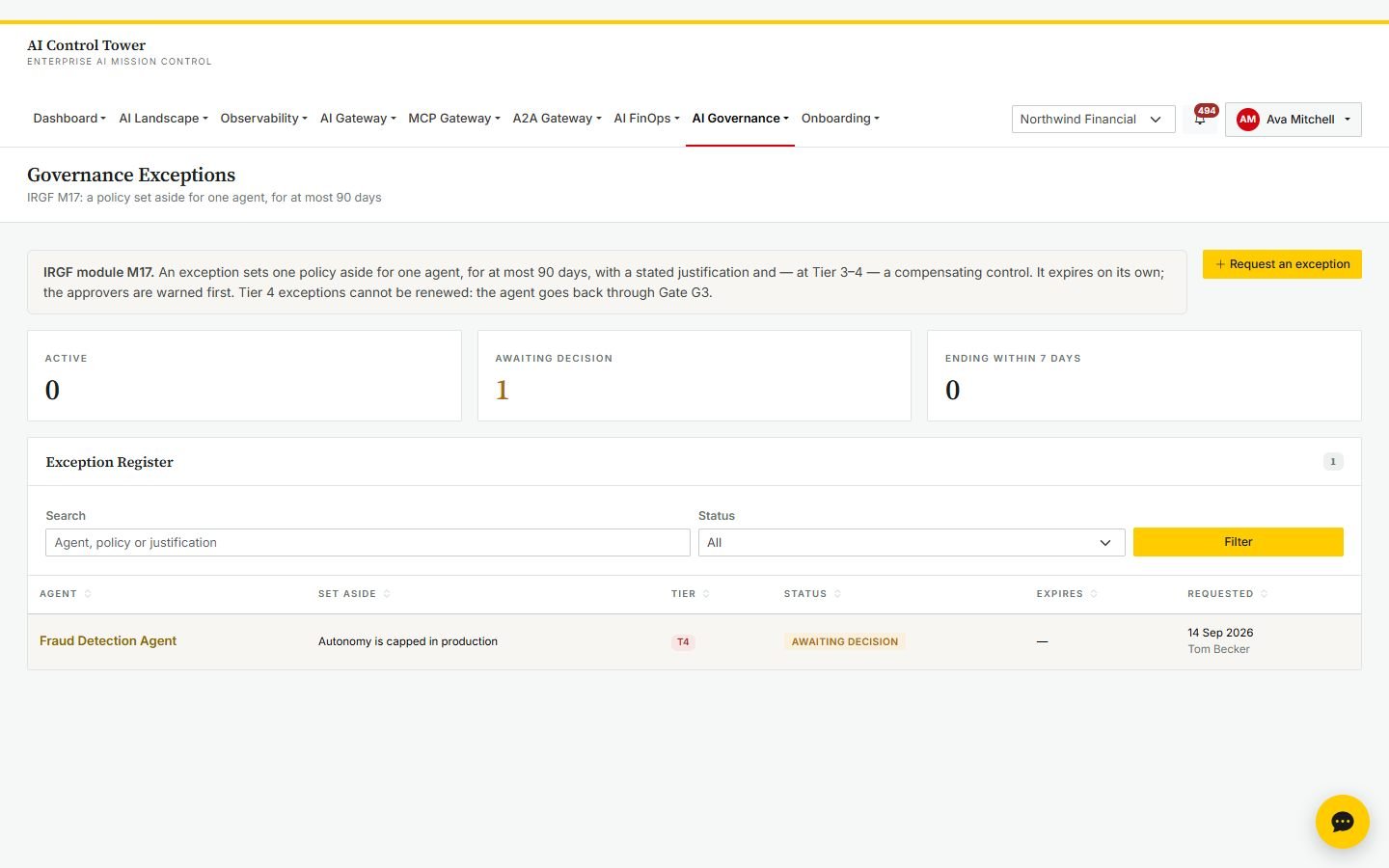This screenshot has height=868, width=1389.
Task: Expand the AI Governance dropdown menu
Action: pos(740,119)
